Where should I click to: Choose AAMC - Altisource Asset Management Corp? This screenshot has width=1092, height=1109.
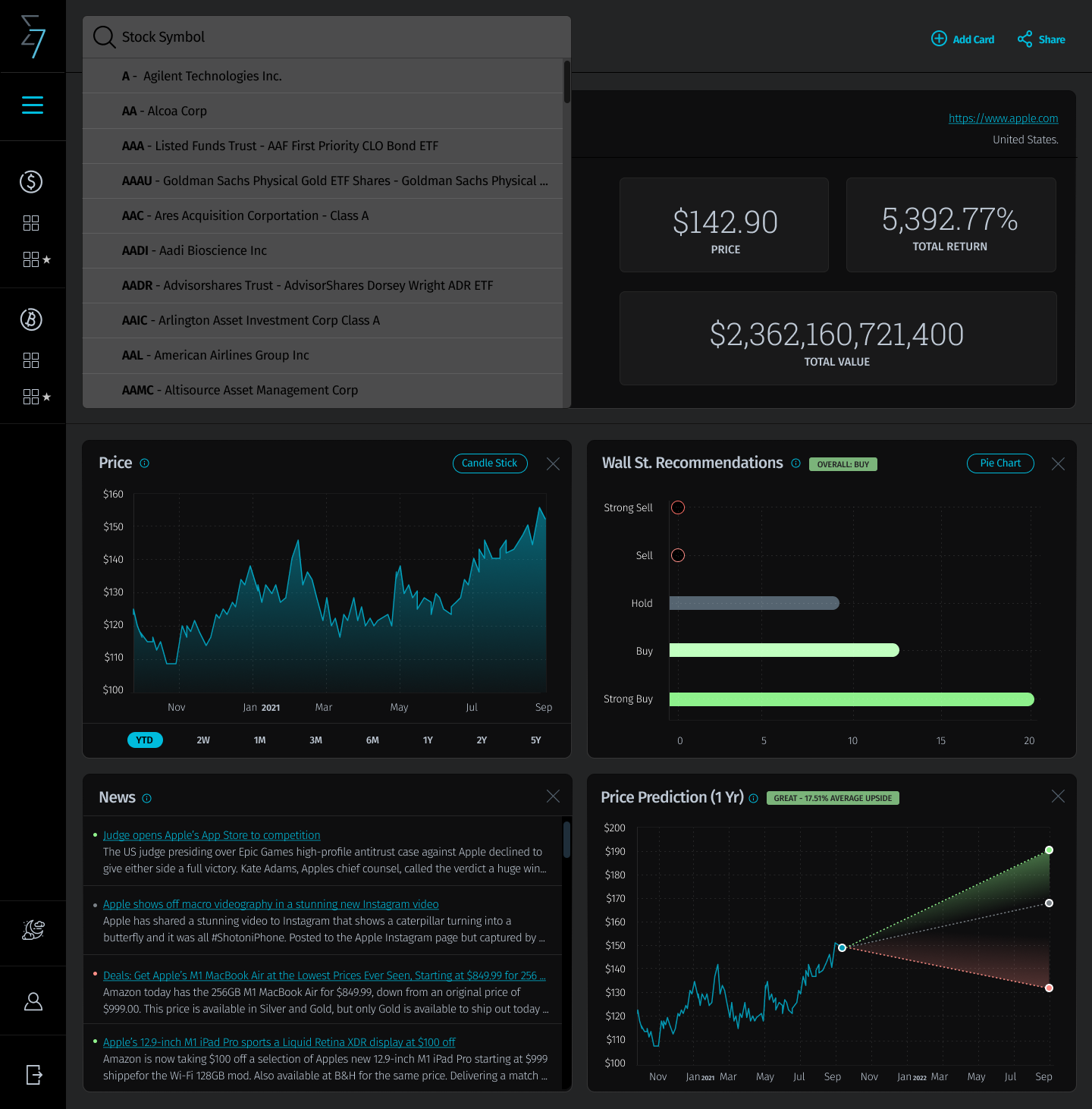pos(322,390)
